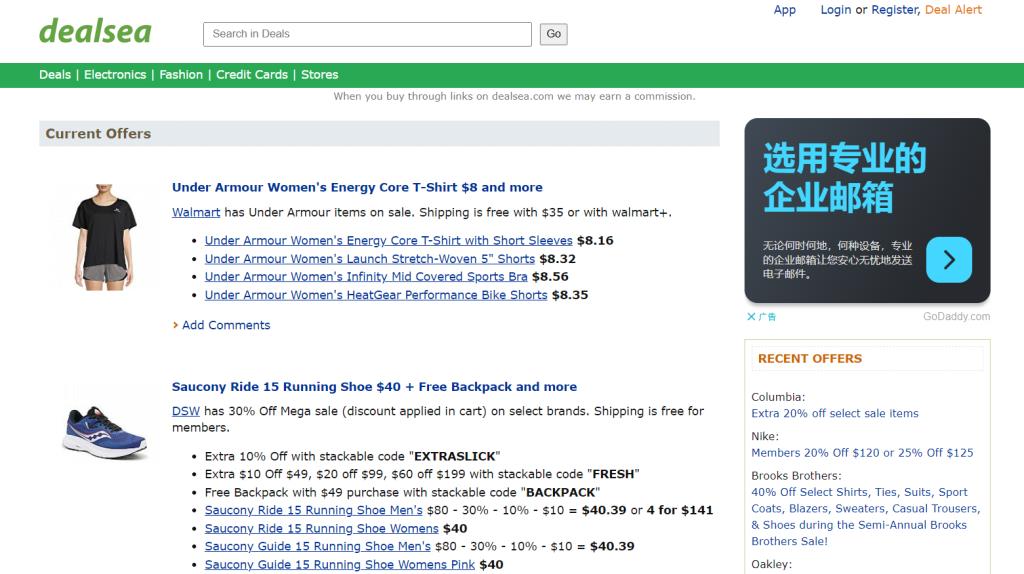Click the Brooks Brothers: store label

coord(796,475)
